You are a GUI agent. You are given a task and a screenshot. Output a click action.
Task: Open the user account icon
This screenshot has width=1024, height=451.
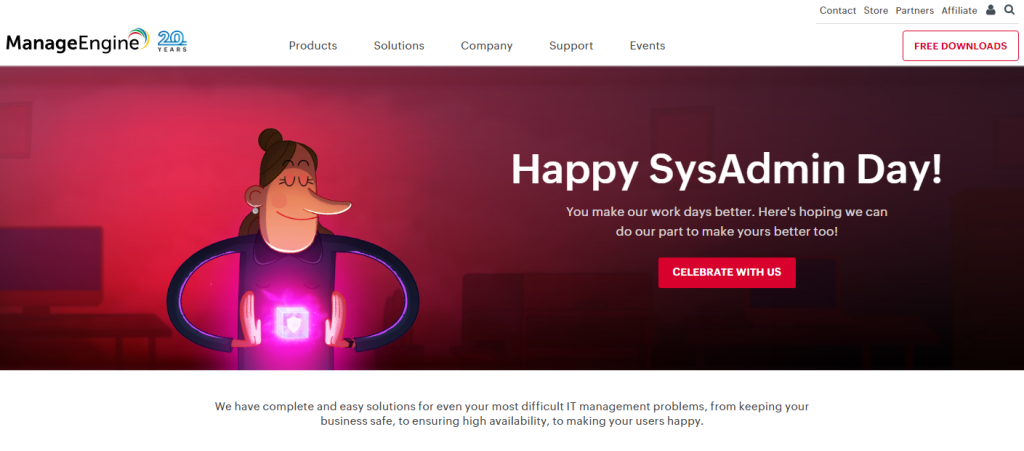(x=991, y=10)
